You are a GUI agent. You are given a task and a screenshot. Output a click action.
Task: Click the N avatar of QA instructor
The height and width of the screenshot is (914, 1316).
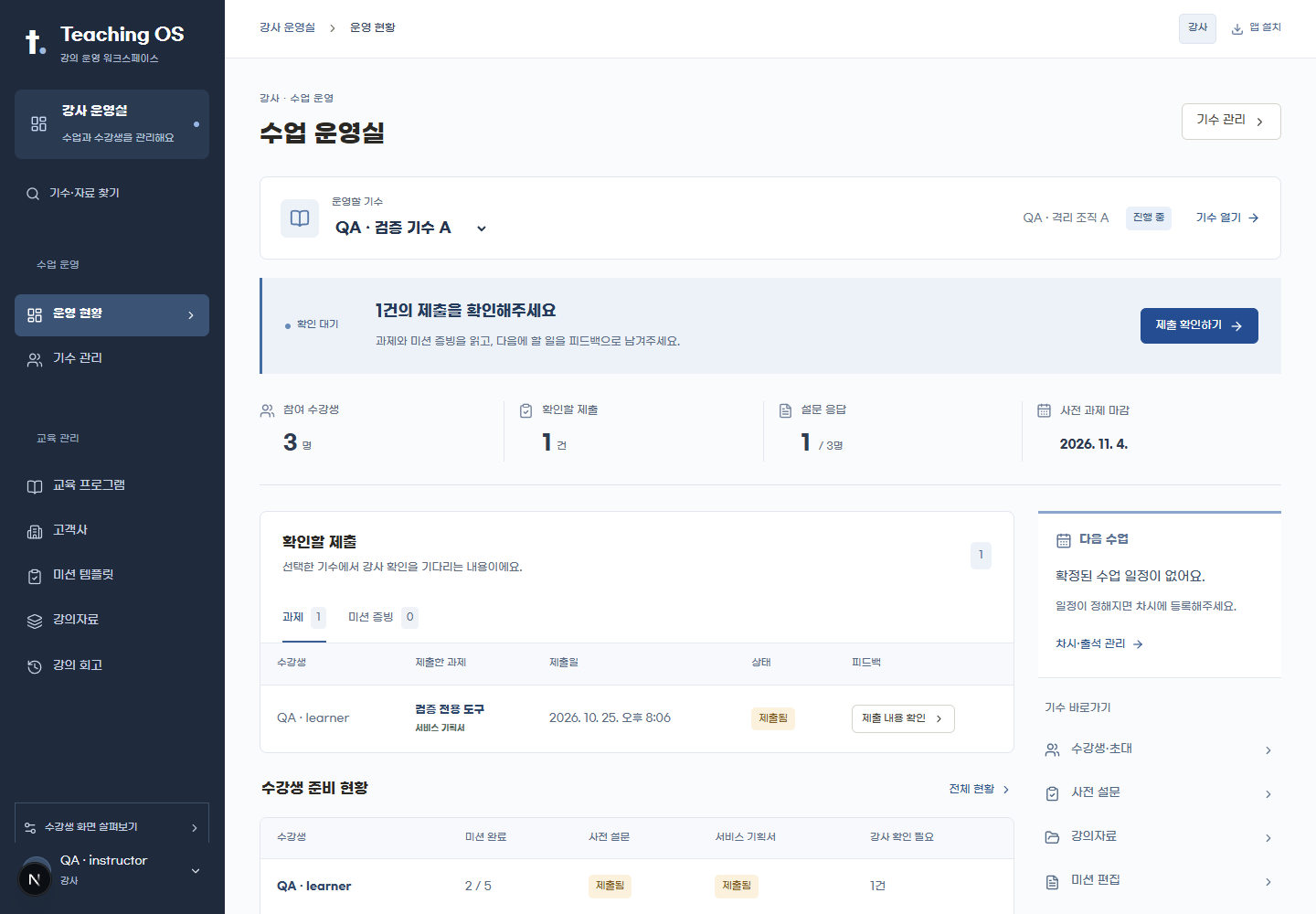[35, 880]
